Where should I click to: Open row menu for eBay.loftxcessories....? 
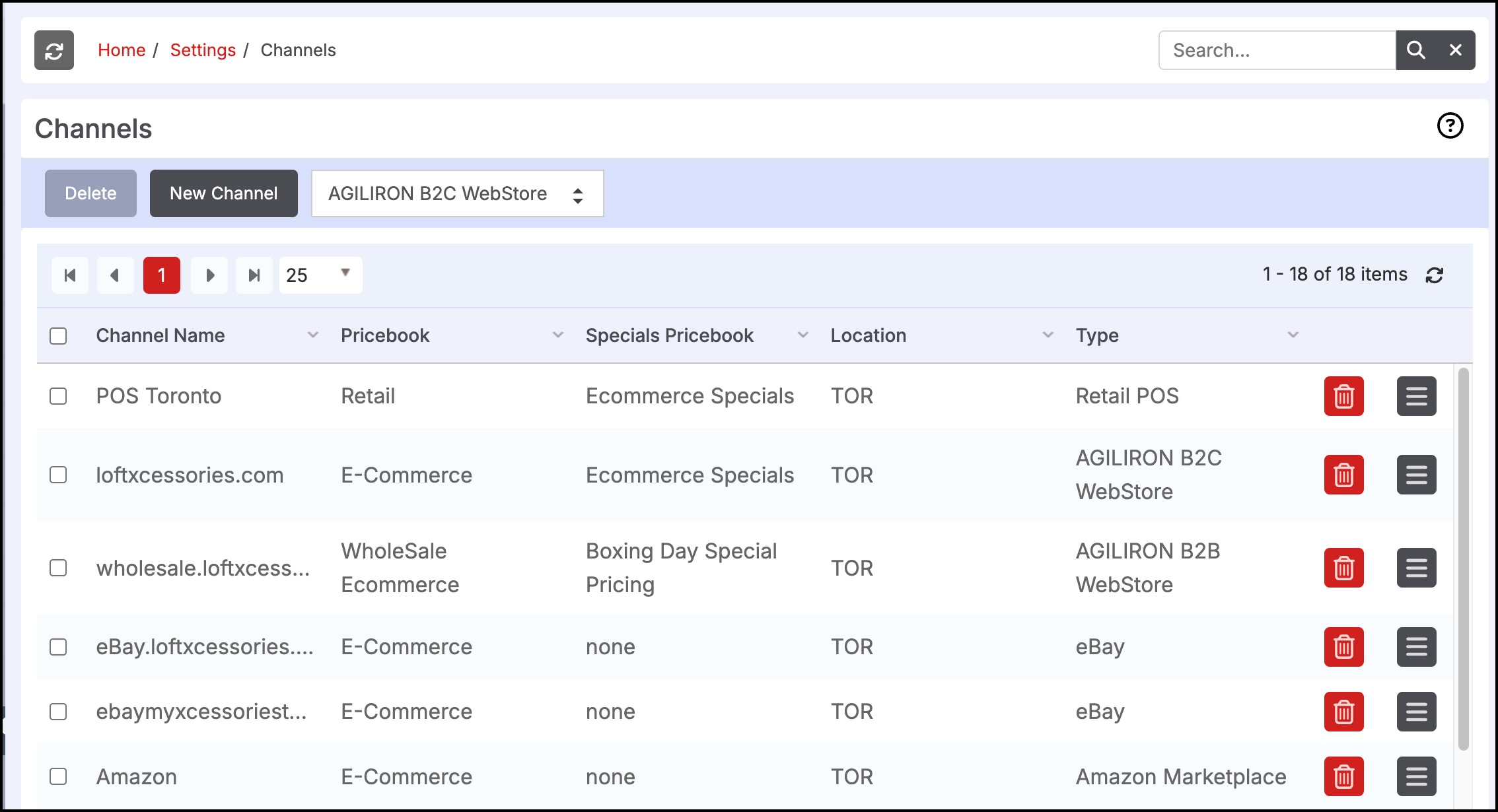[x=1417, y=647]
